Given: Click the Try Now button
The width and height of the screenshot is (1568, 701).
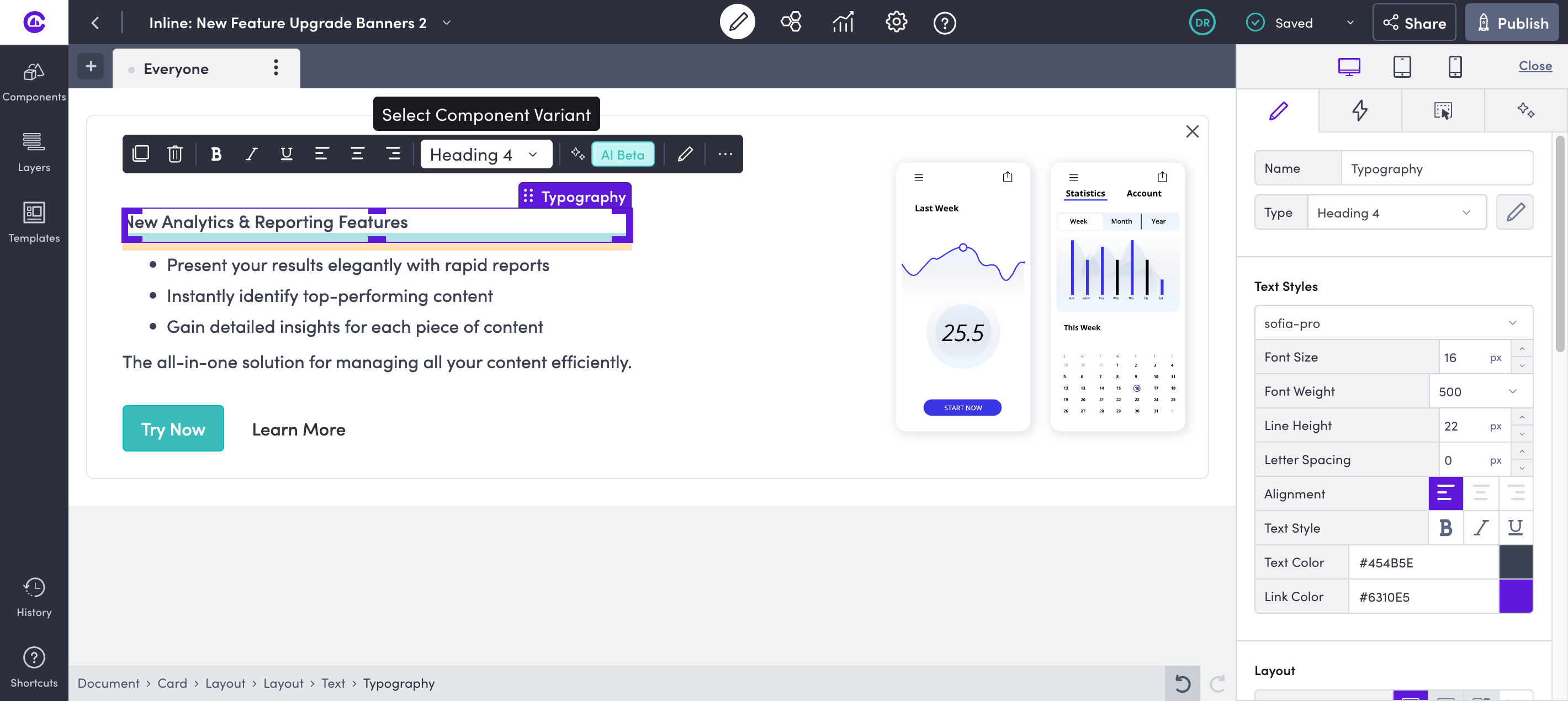Looking at the screenshot, I should coord(173,428).
